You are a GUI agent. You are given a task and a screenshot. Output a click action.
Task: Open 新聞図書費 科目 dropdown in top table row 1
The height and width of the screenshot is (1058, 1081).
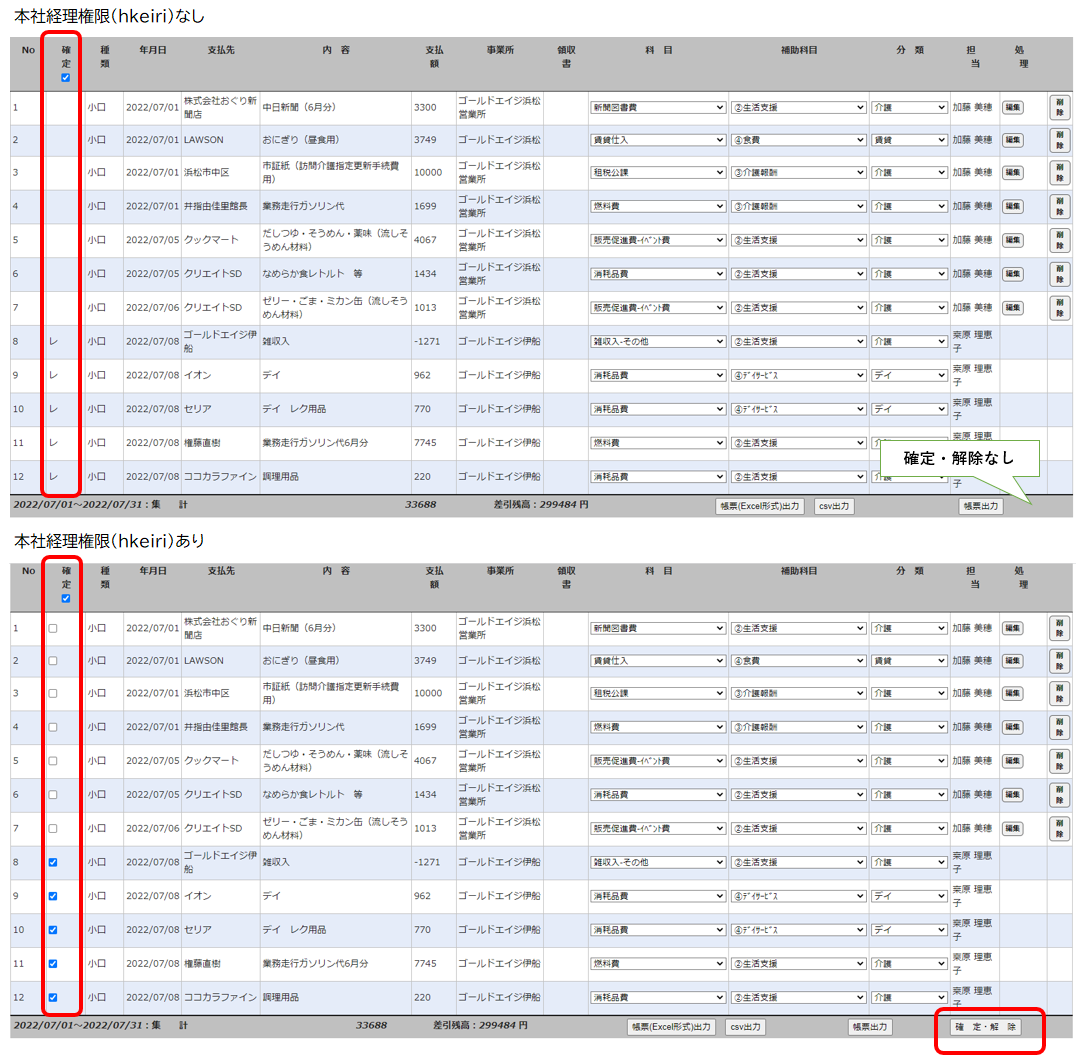pos(658,107)
